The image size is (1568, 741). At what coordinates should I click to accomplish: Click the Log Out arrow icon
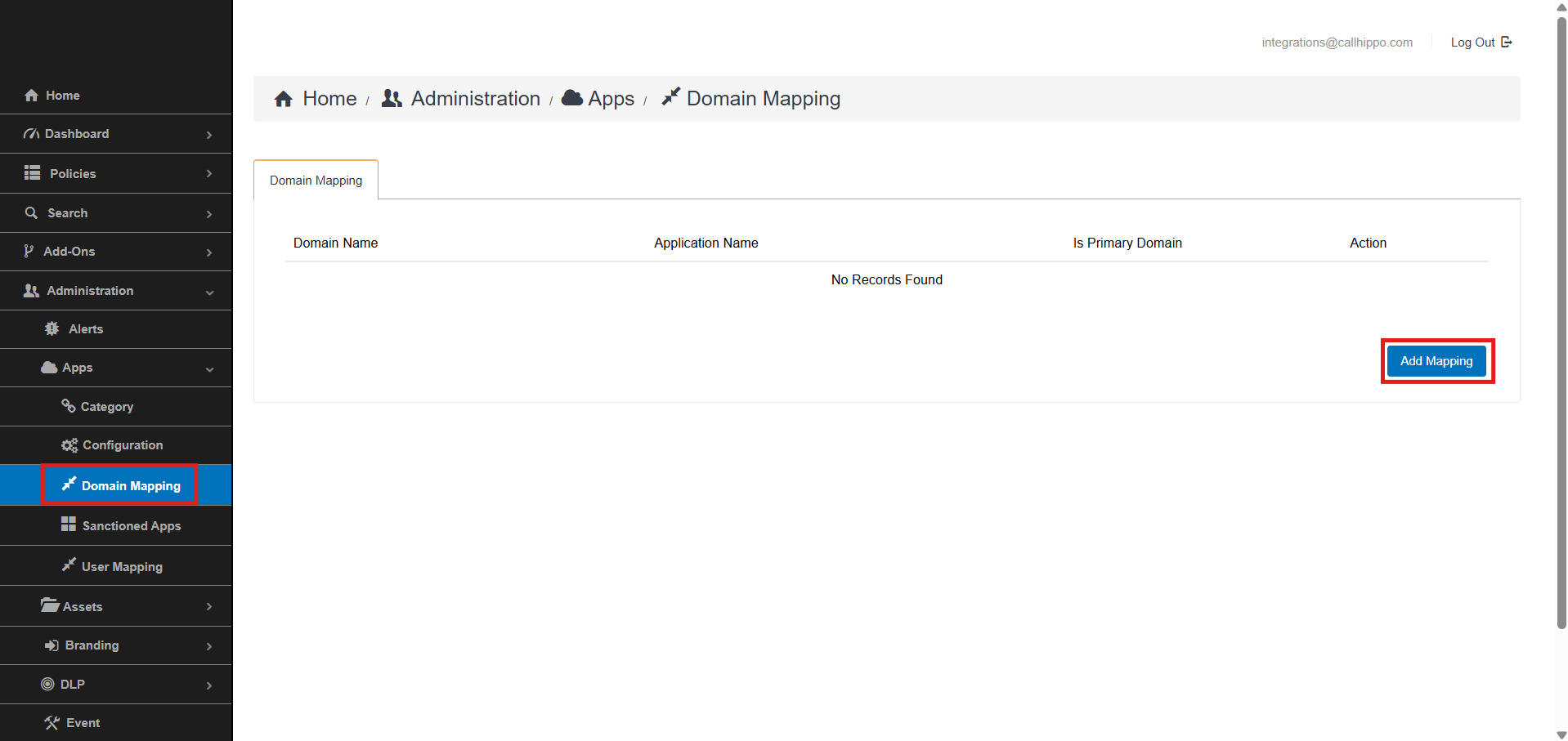[x=1507, y=42]
